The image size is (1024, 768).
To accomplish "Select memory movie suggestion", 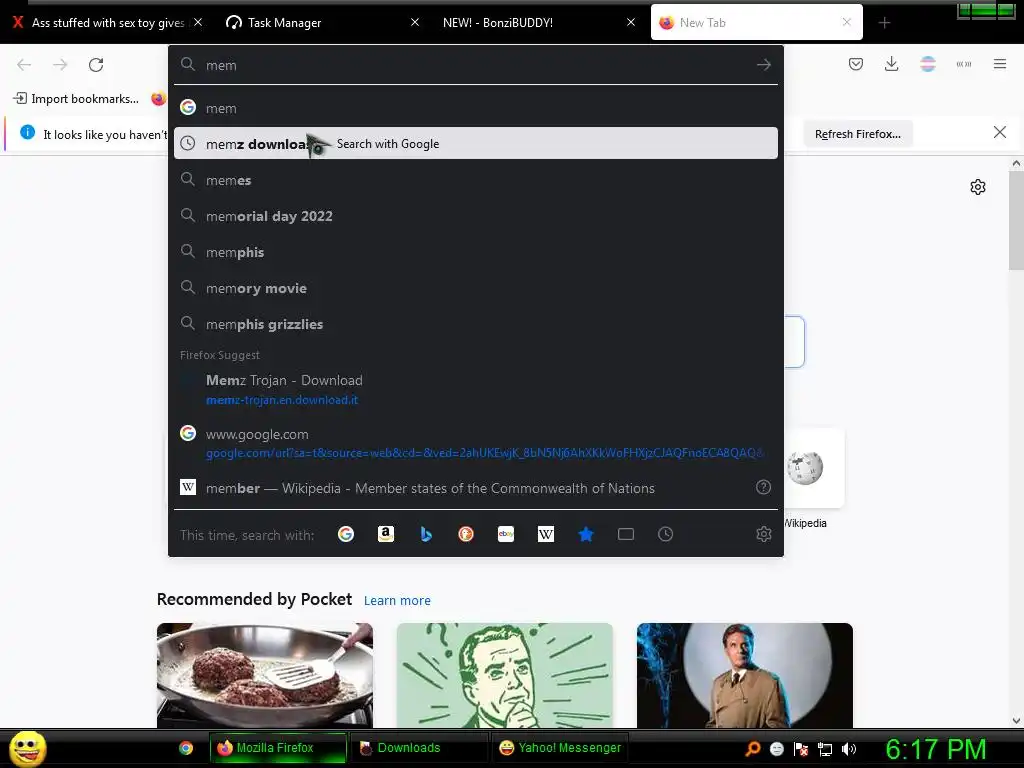I will [x=475, y=287].
